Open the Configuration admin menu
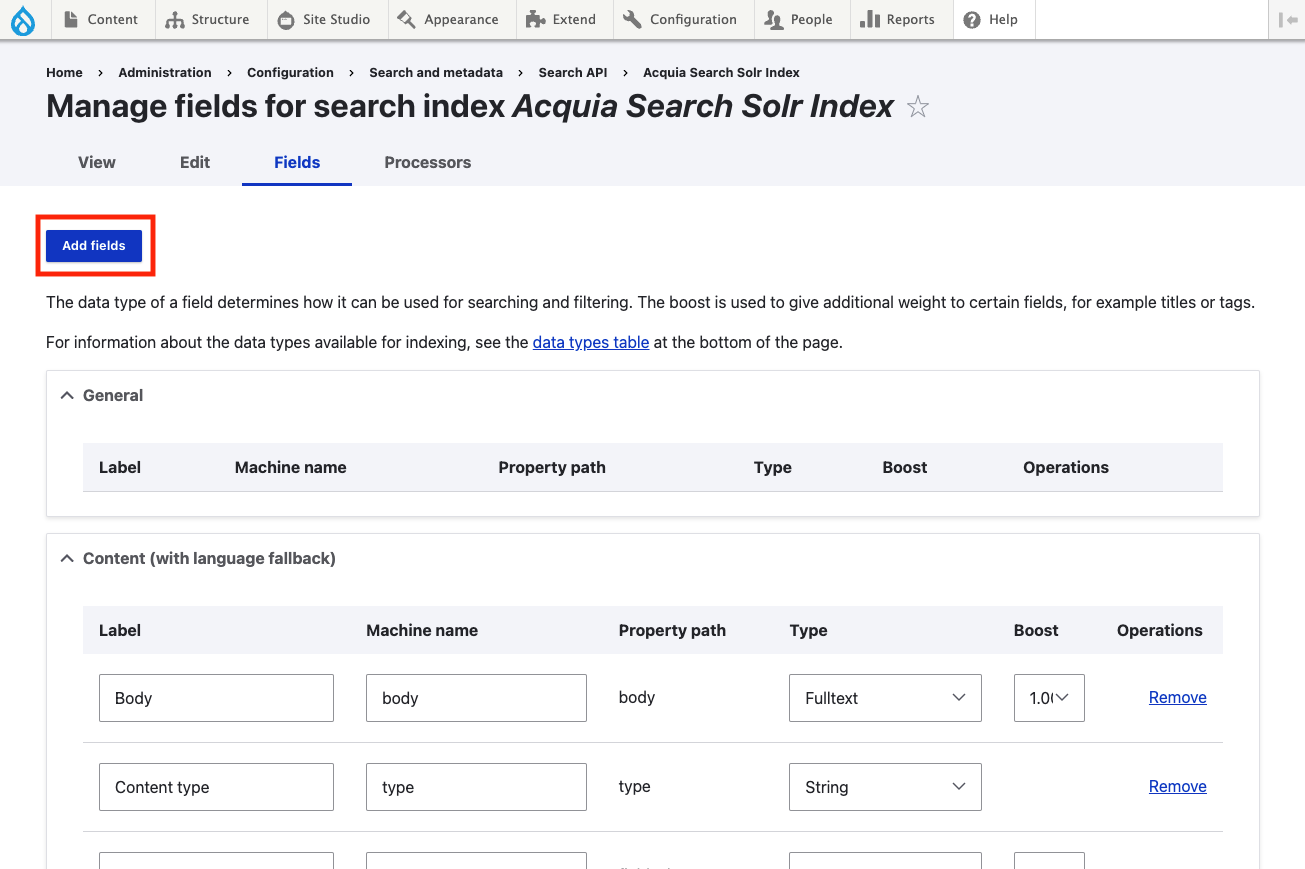The width and height of the screenshot is (1305, 869). 680,20
